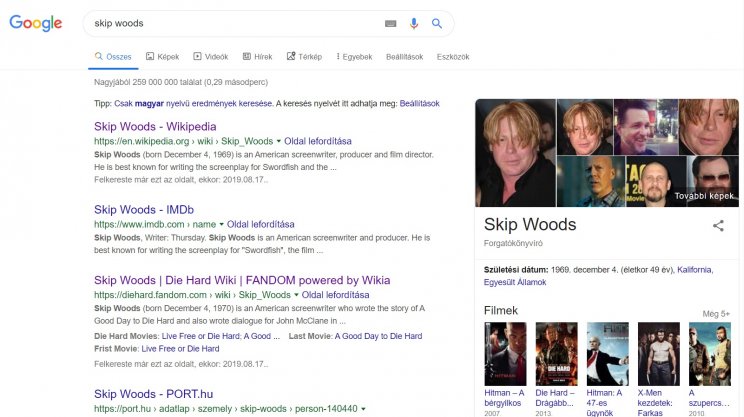The width and height of the screenshot is (744, 417).
Task: Open the X-Men kezdetek: Farkas poster
Action: click(659, 354)
